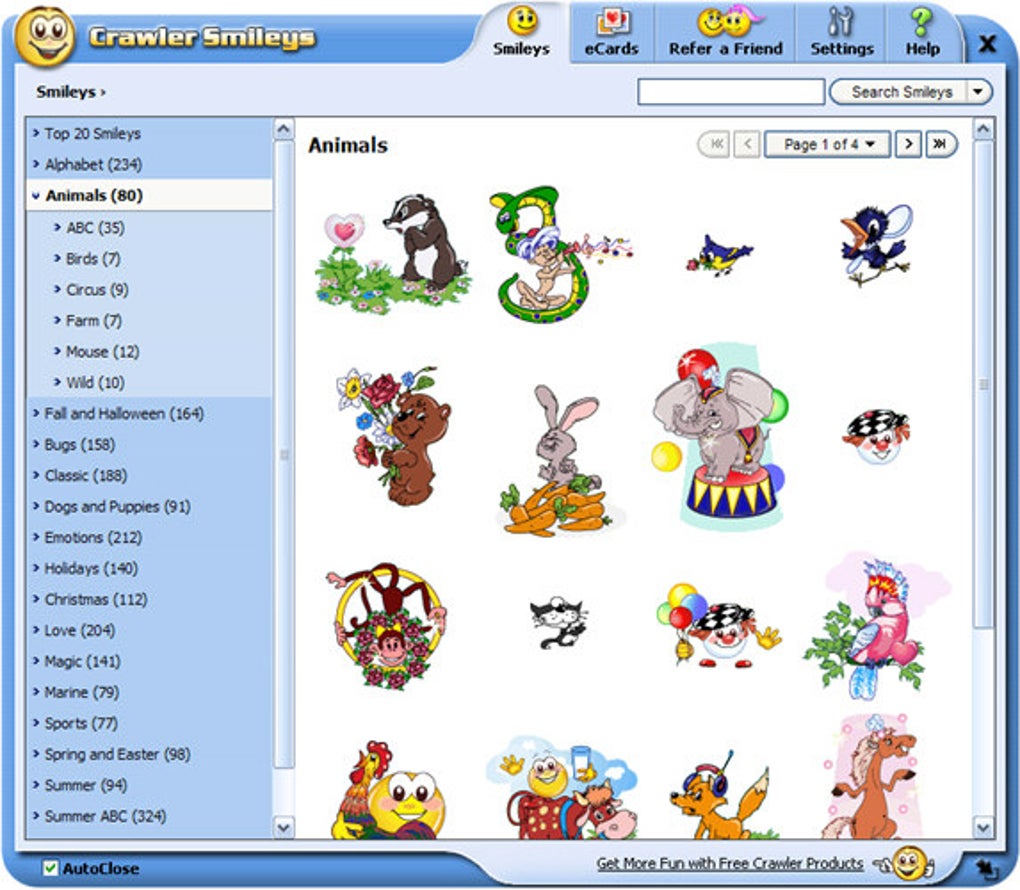This screenshot has height=890, width=1020.
Task: Click inside the search text field
Action: [x=730, y=92]
